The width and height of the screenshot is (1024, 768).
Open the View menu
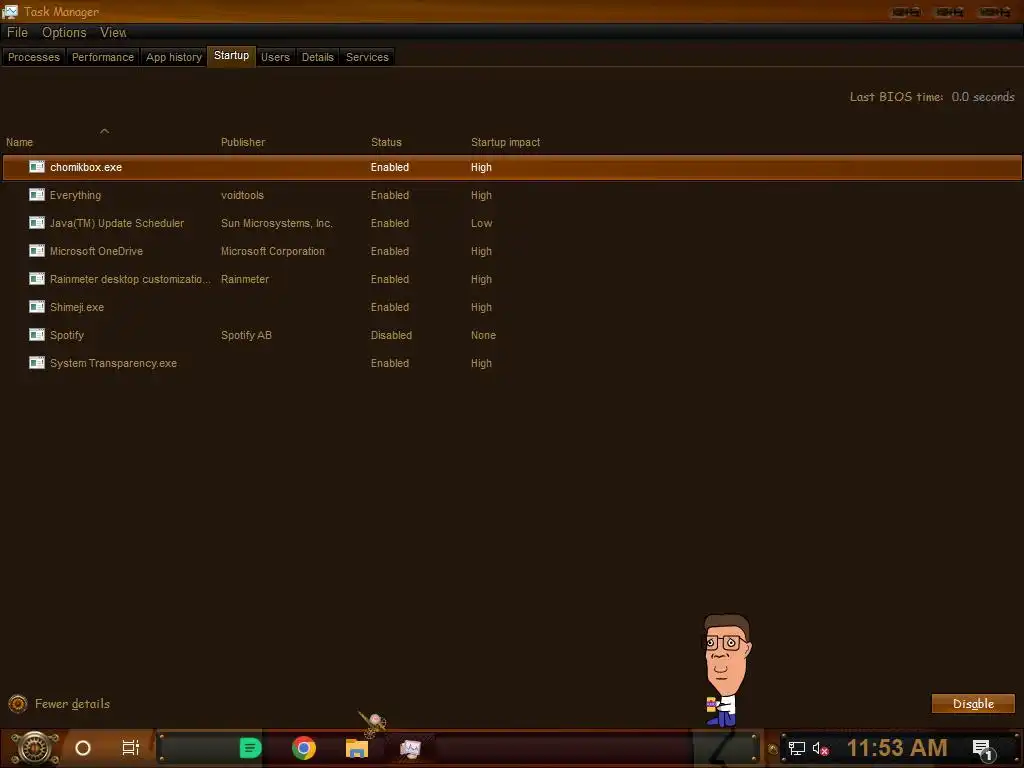coord(113,33)
